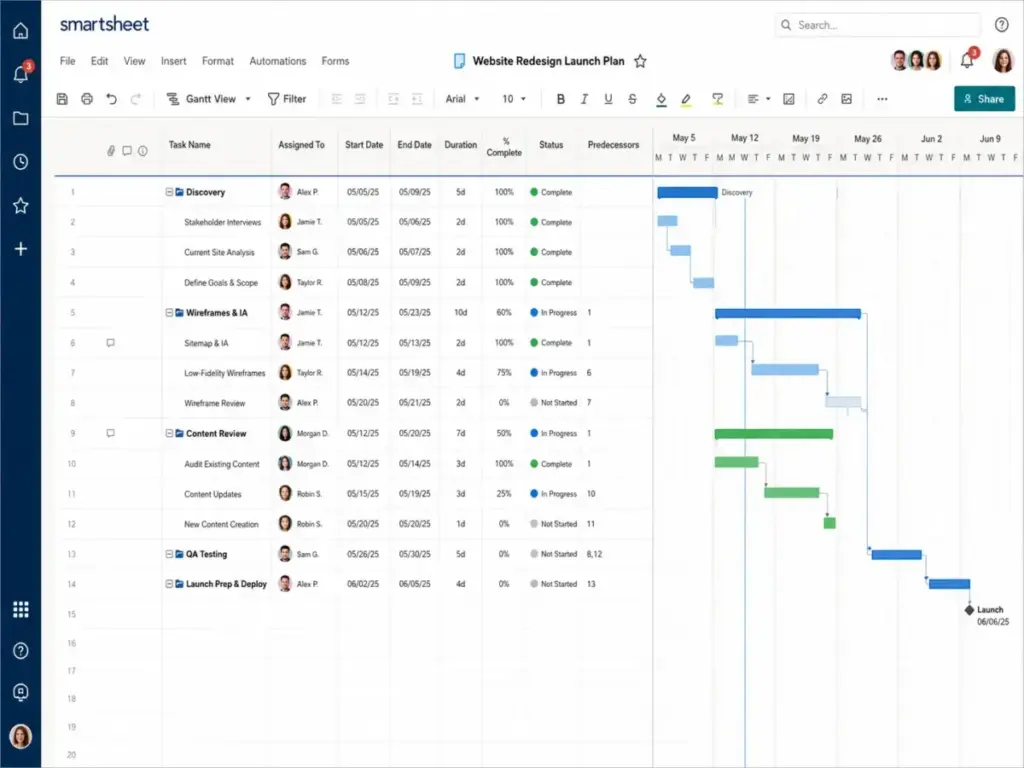The height and width of the screenshot is (768, 1024).
Task: Click the Task Name column header
Action: (189, 145)
